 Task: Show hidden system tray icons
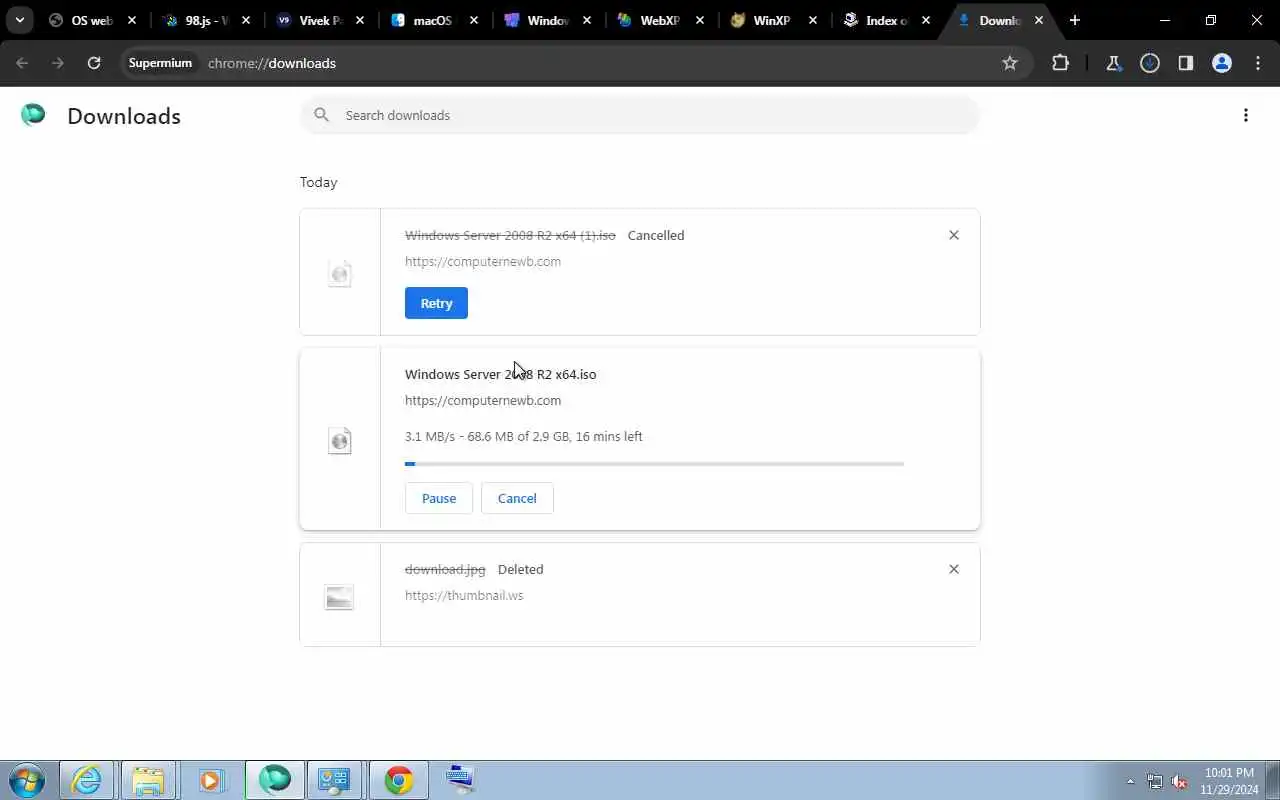1131,781
